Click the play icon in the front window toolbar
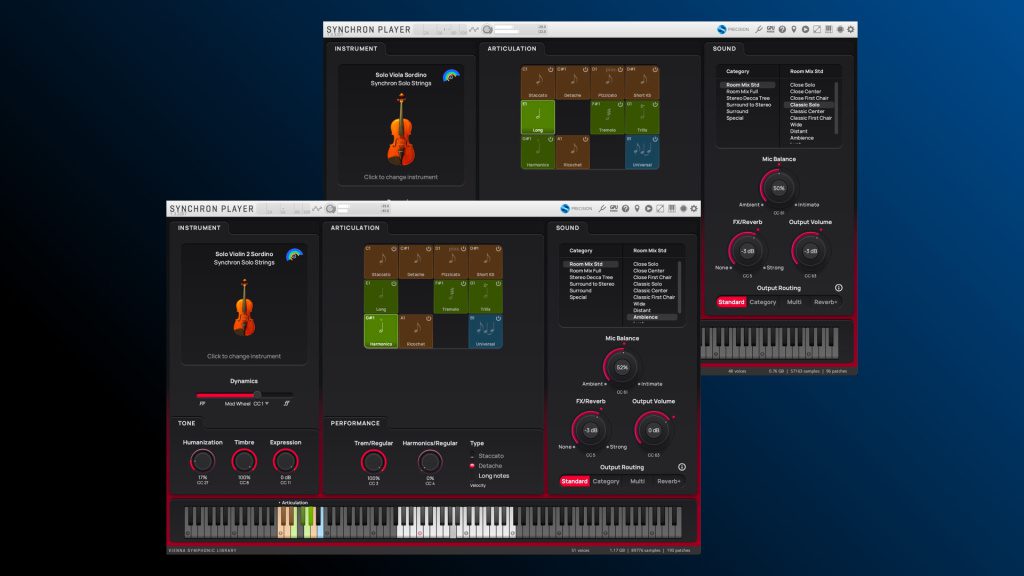This screenshot has width=1024, height=576. 648,208
